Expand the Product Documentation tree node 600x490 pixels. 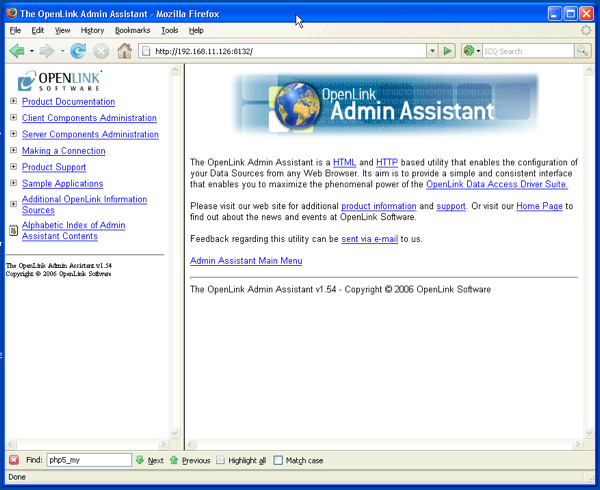13,101
